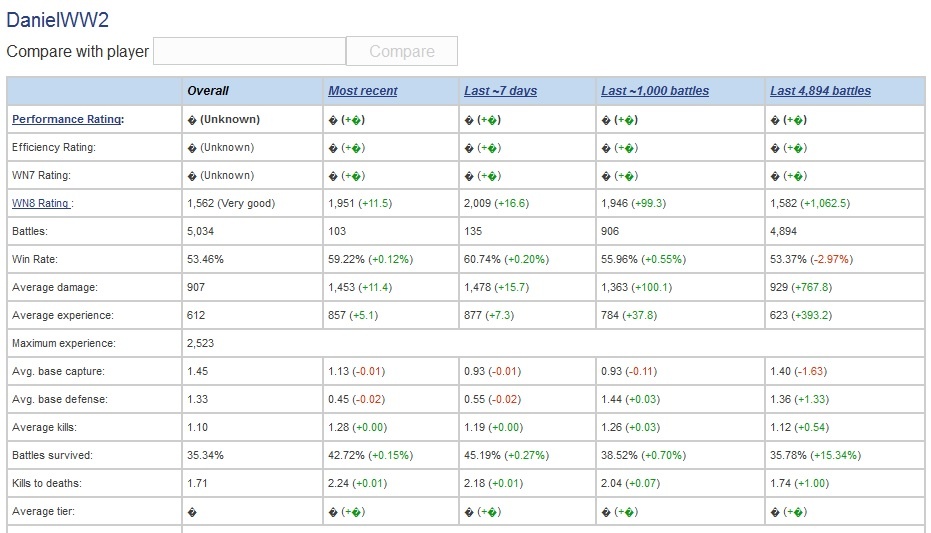This screenshot has height=533, width=931.
Task: Click the DanielWW2 player name heading
Action: [x=55, y=19]
